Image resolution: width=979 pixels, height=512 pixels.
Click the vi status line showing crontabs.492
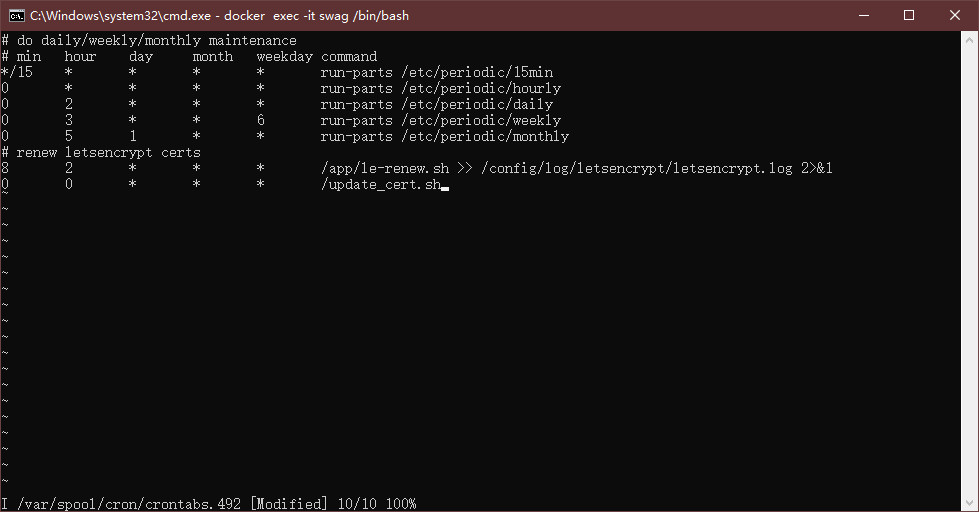209,503
